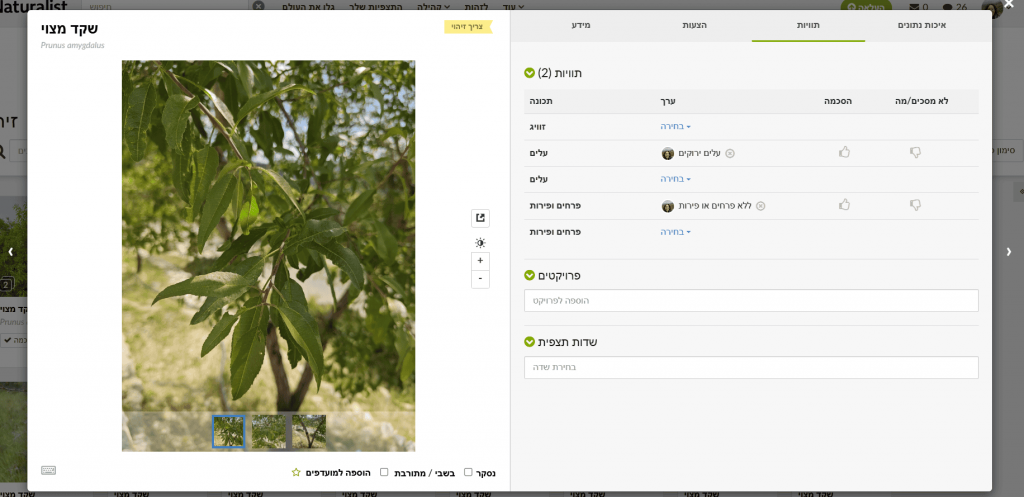Image resolution: width=1024 pixels, height=497 pixels.
Task: Open photo in new window icon
Action: pyautogui.click(x=480, y=218)
